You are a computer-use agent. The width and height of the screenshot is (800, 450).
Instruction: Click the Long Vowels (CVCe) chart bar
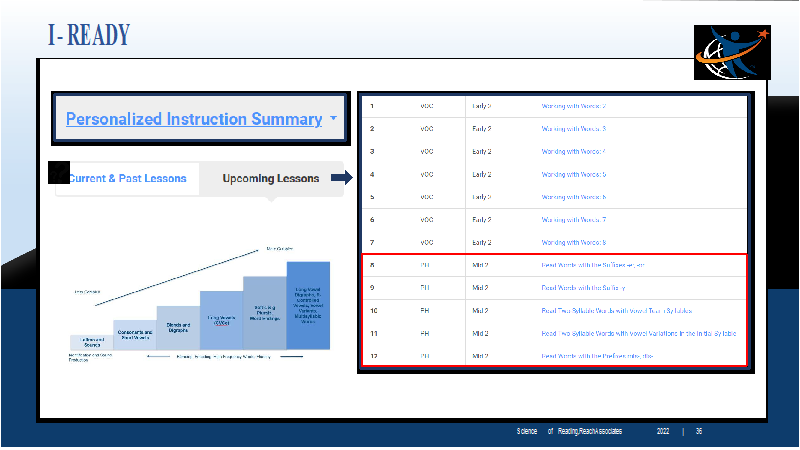coord(221,320)
